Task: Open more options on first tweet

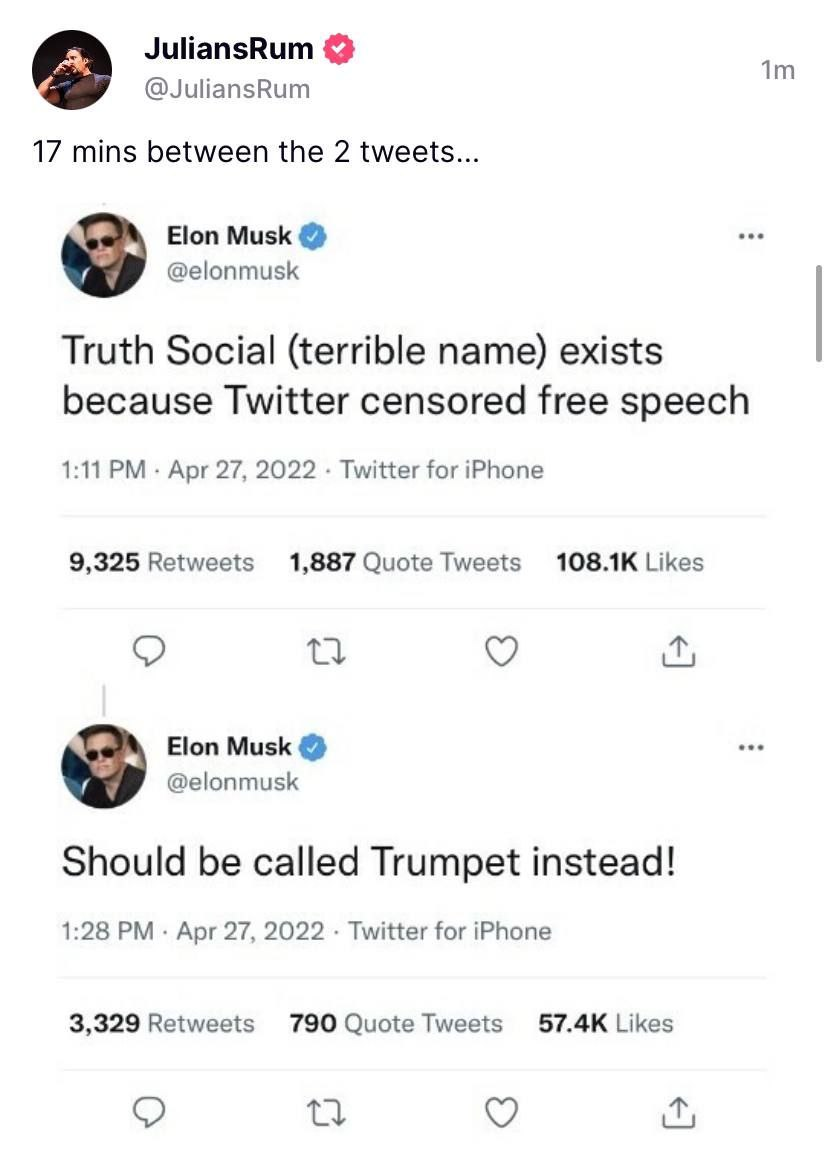Action: pyautogui.click(x=749, y=237)
